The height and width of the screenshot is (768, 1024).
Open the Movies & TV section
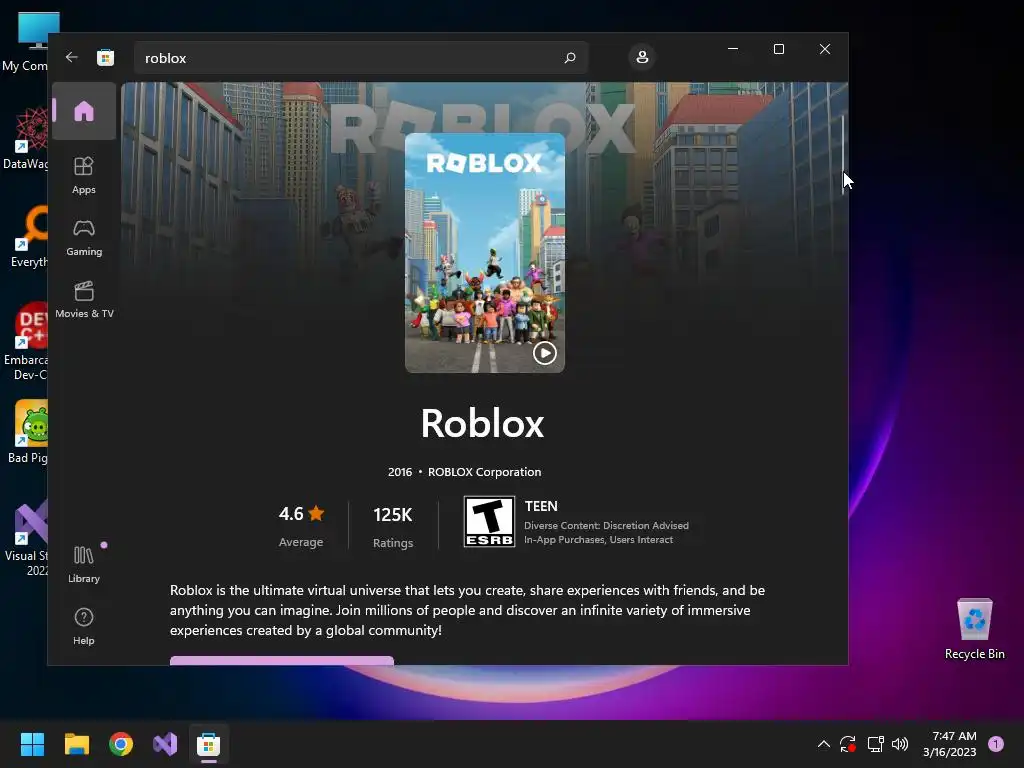(84, 299)
